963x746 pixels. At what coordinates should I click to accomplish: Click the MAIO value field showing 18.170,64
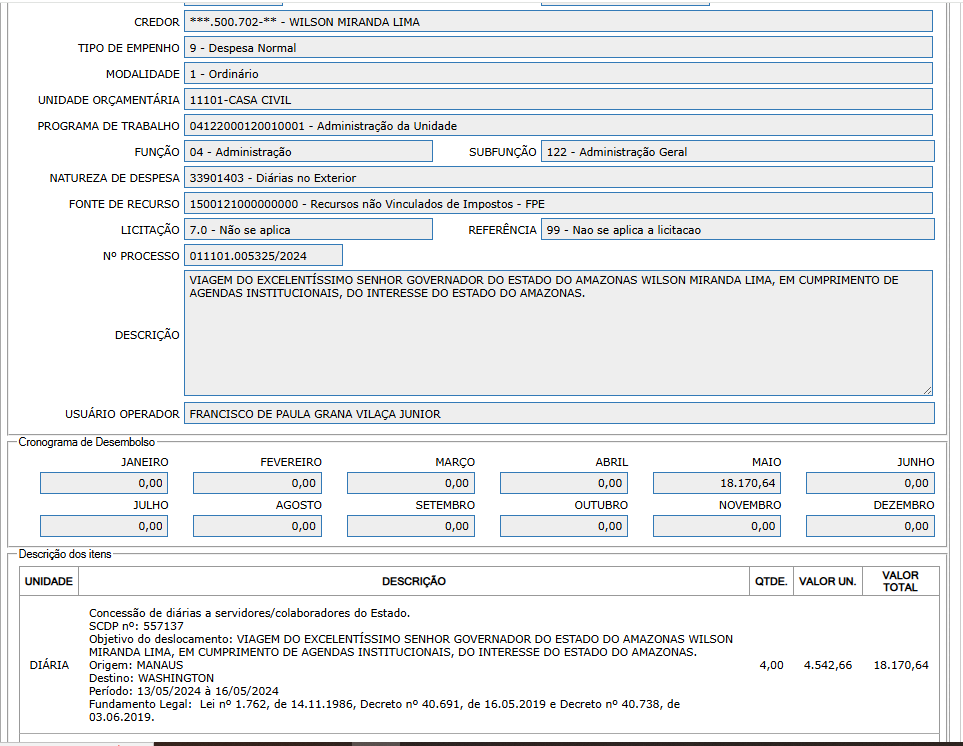[x=717, y=484]
